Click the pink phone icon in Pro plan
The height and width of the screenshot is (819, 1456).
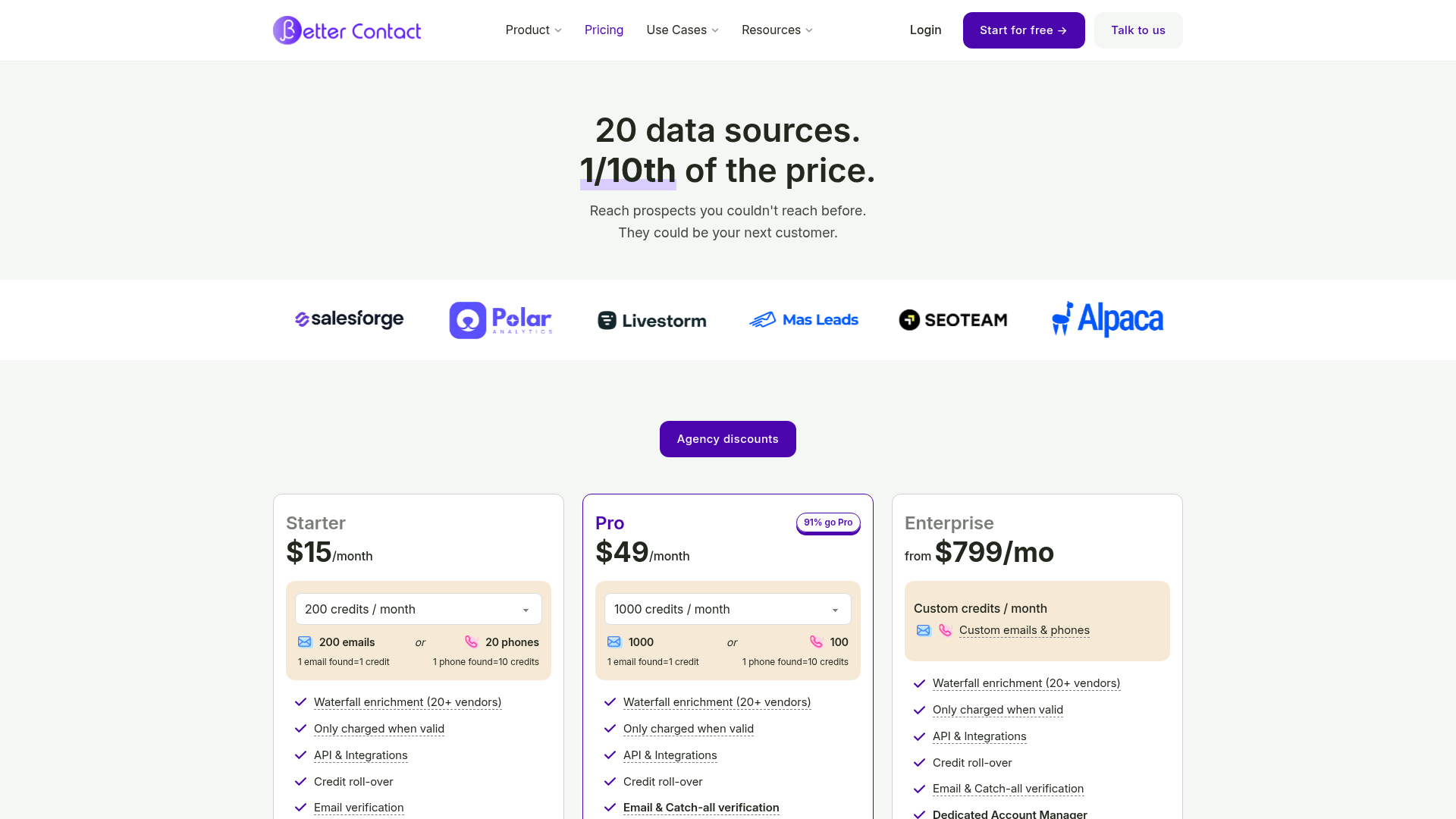click(x=817, y=642)
